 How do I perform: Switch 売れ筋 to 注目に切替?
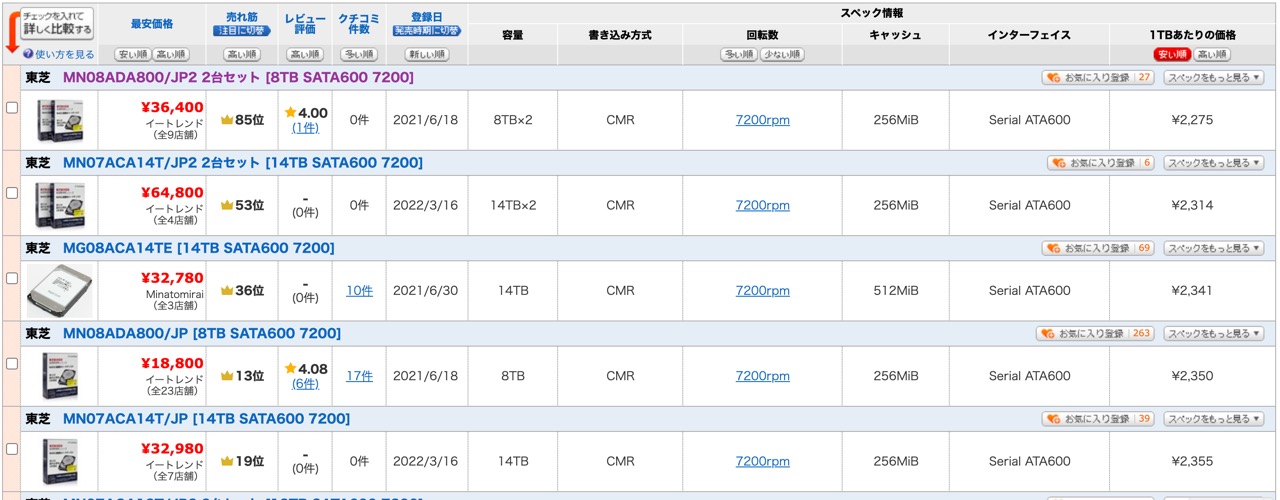(x=243, y=32)
